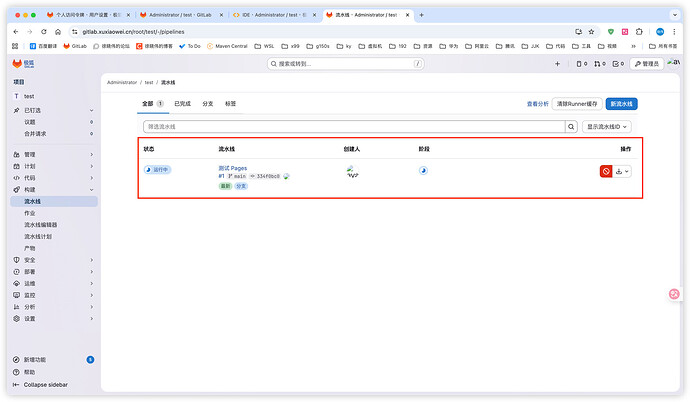Open the merge requests counter in the header

(599, 64)
